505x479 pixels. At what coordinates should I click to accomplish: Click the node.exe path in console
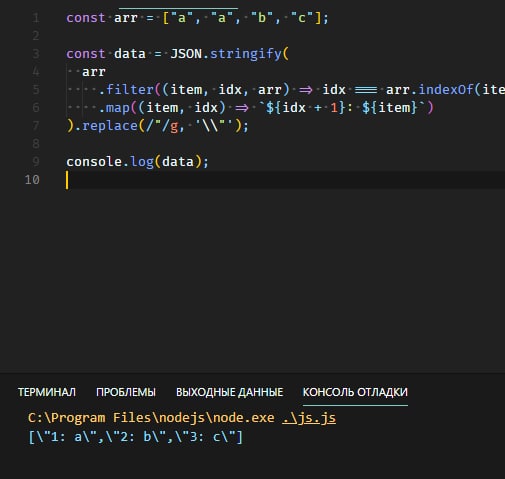pyautogui.click(x=151, y=418)
